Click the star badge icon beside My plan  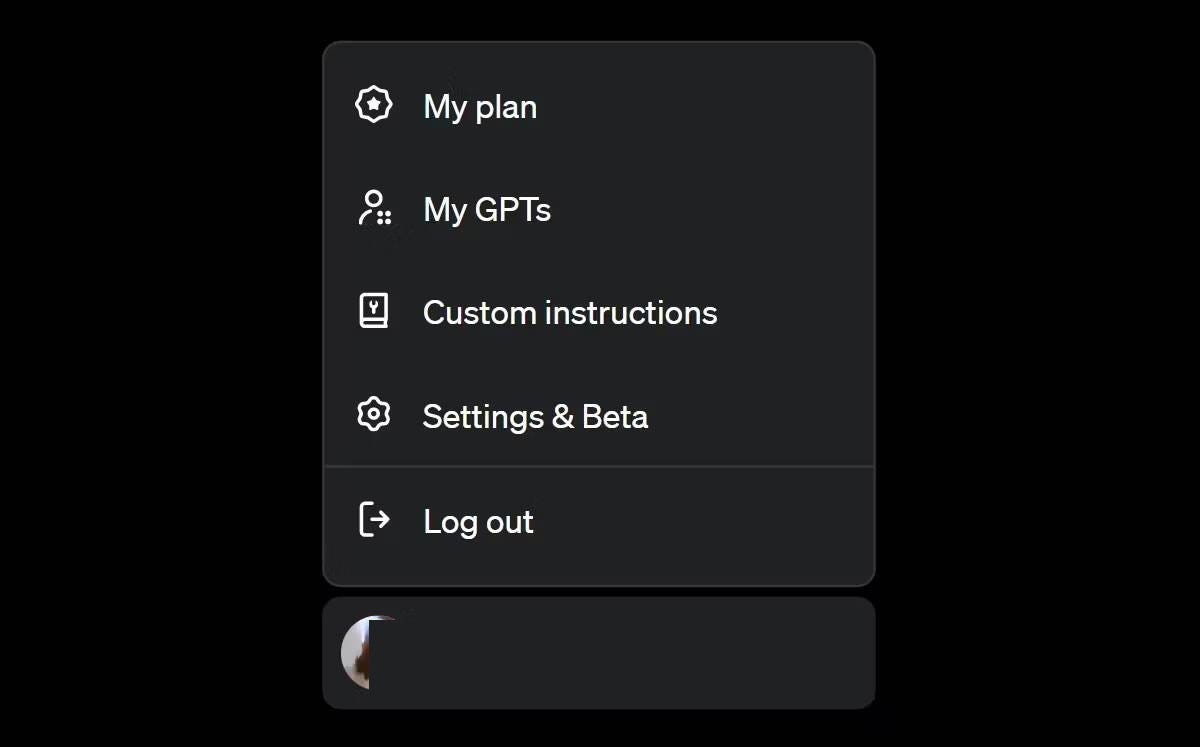[374, 105]
